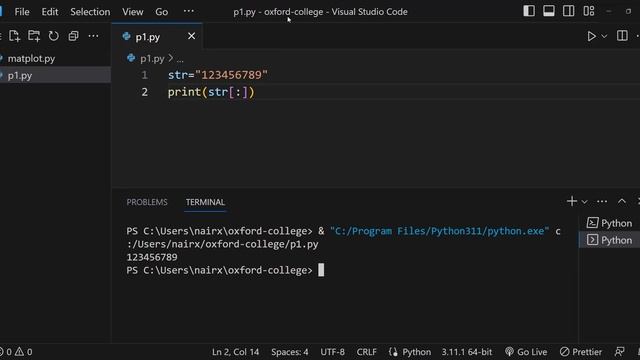Image resolution: width=640 pixels, height=360 pixels.
Task: Close the p1.py editor tab
Action: (x=191, y=36)
